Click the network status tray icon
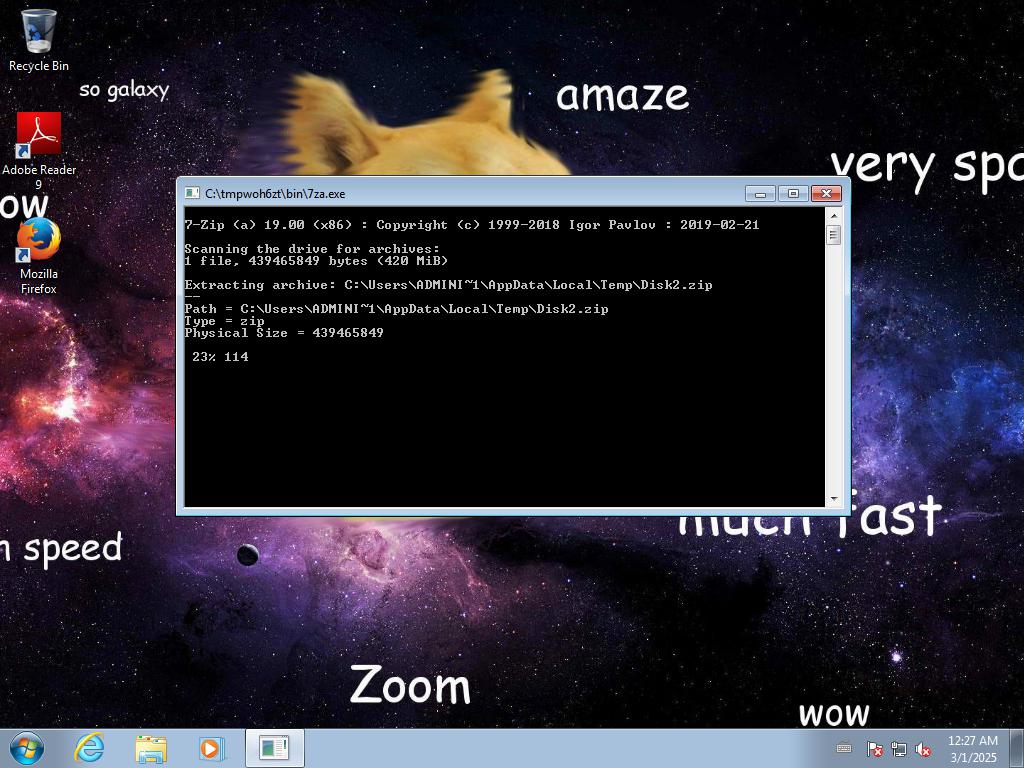Screen dimensions: 1024x768 899,749
